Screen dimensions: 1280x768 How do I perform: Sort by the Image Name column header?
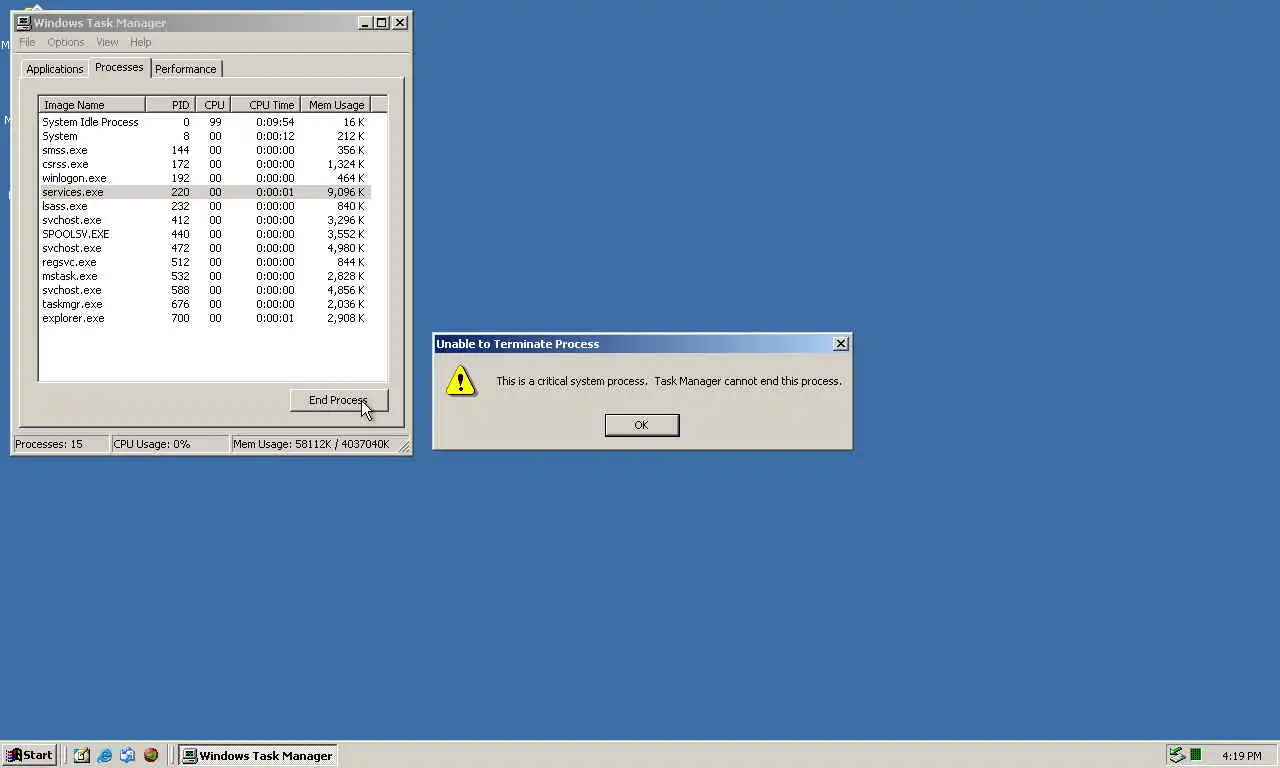point(92,105)
